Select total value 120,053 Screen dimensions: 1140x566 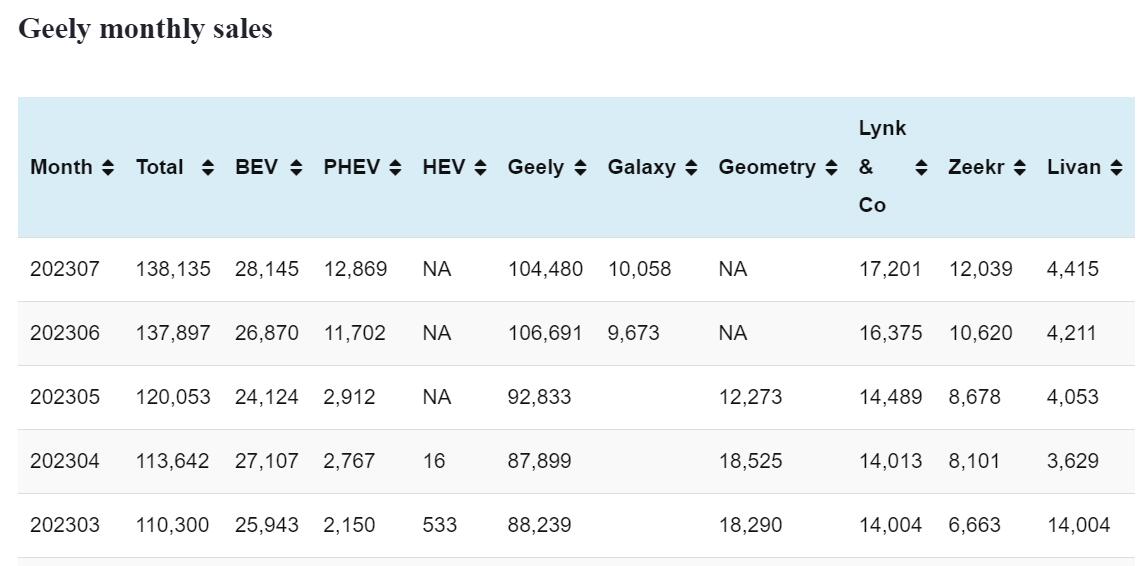coord(173,397)
